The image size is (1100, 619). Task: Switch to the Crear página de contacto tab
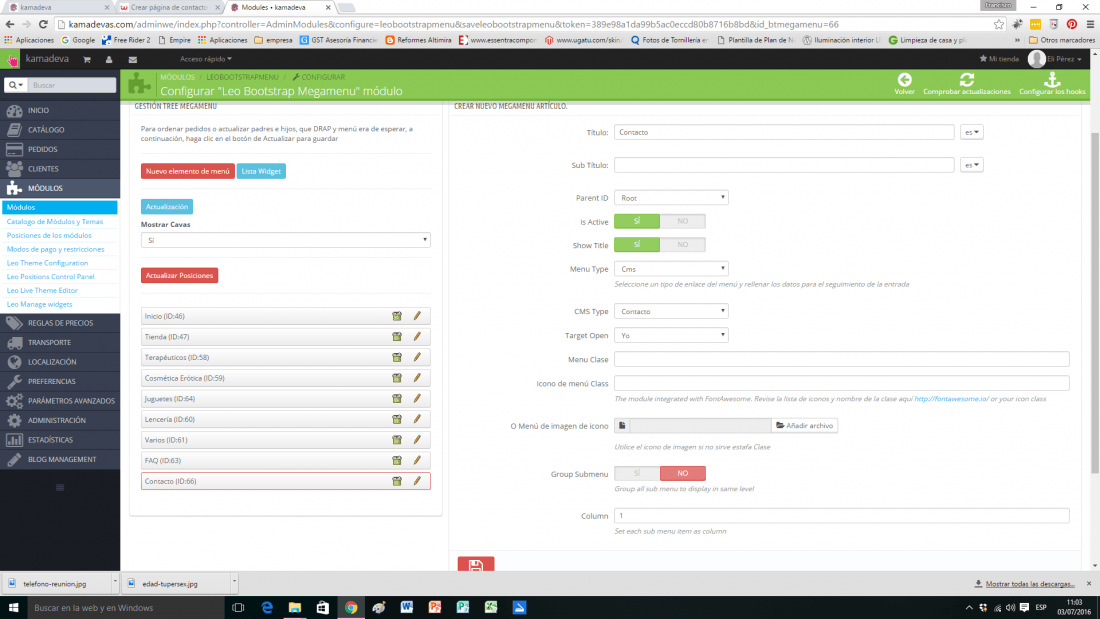click(x=168, y=7)
